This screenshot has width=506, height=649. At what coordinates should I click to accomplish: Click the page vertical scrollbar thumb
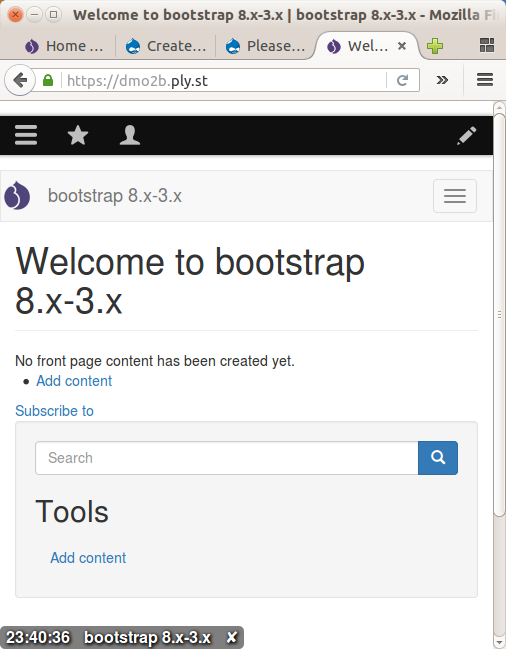tap(499, 315)
